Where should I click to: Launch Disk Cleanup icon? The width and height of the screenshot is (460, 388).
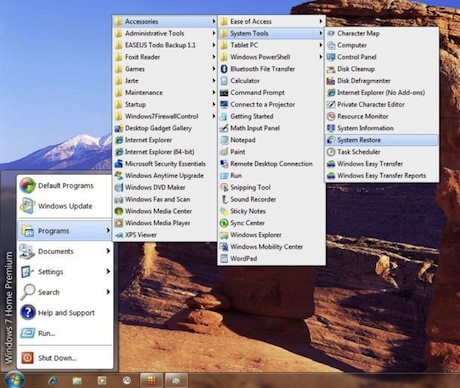point(331,69)
